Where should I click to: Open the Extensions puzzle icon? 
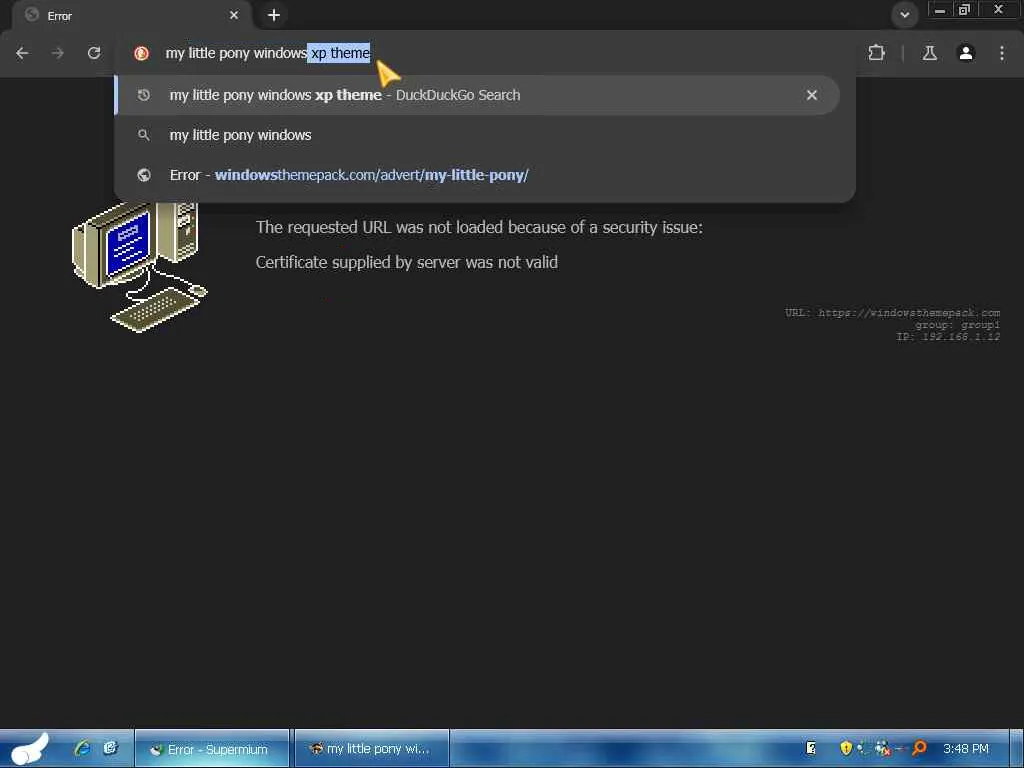tap(876, 53)
